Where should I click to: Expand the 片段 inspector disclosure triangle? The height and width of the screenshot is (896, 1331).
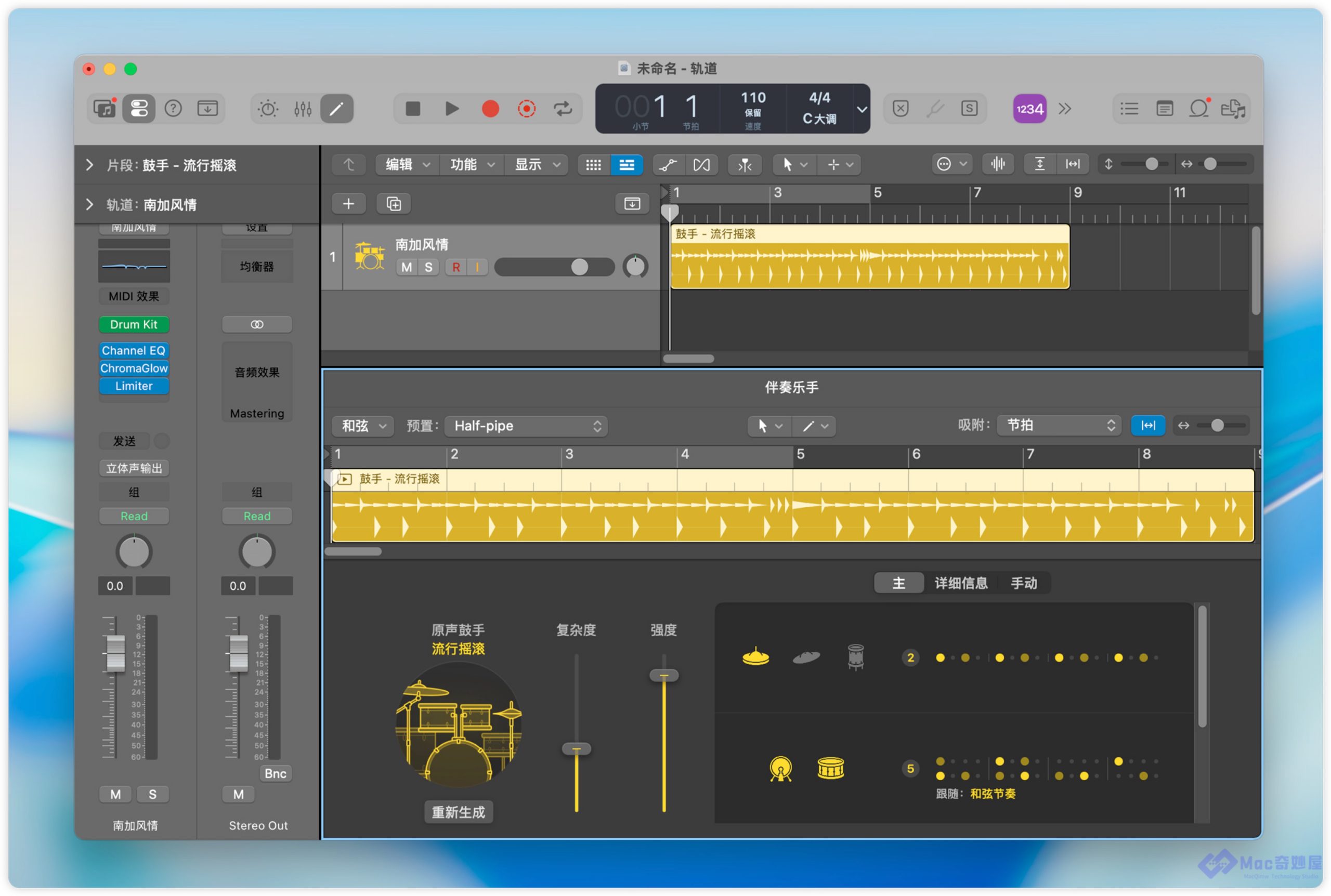(89, 165)
